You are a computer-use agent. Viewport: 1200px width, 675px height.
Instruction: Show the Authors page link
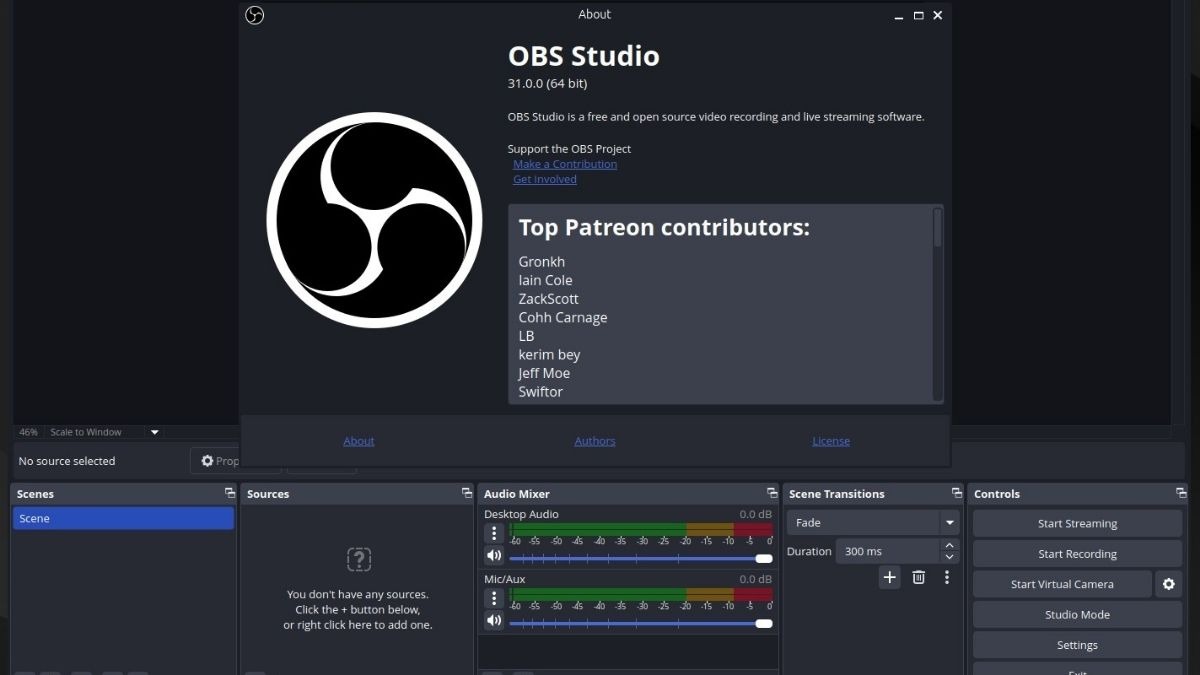click(x=595, y=441)
